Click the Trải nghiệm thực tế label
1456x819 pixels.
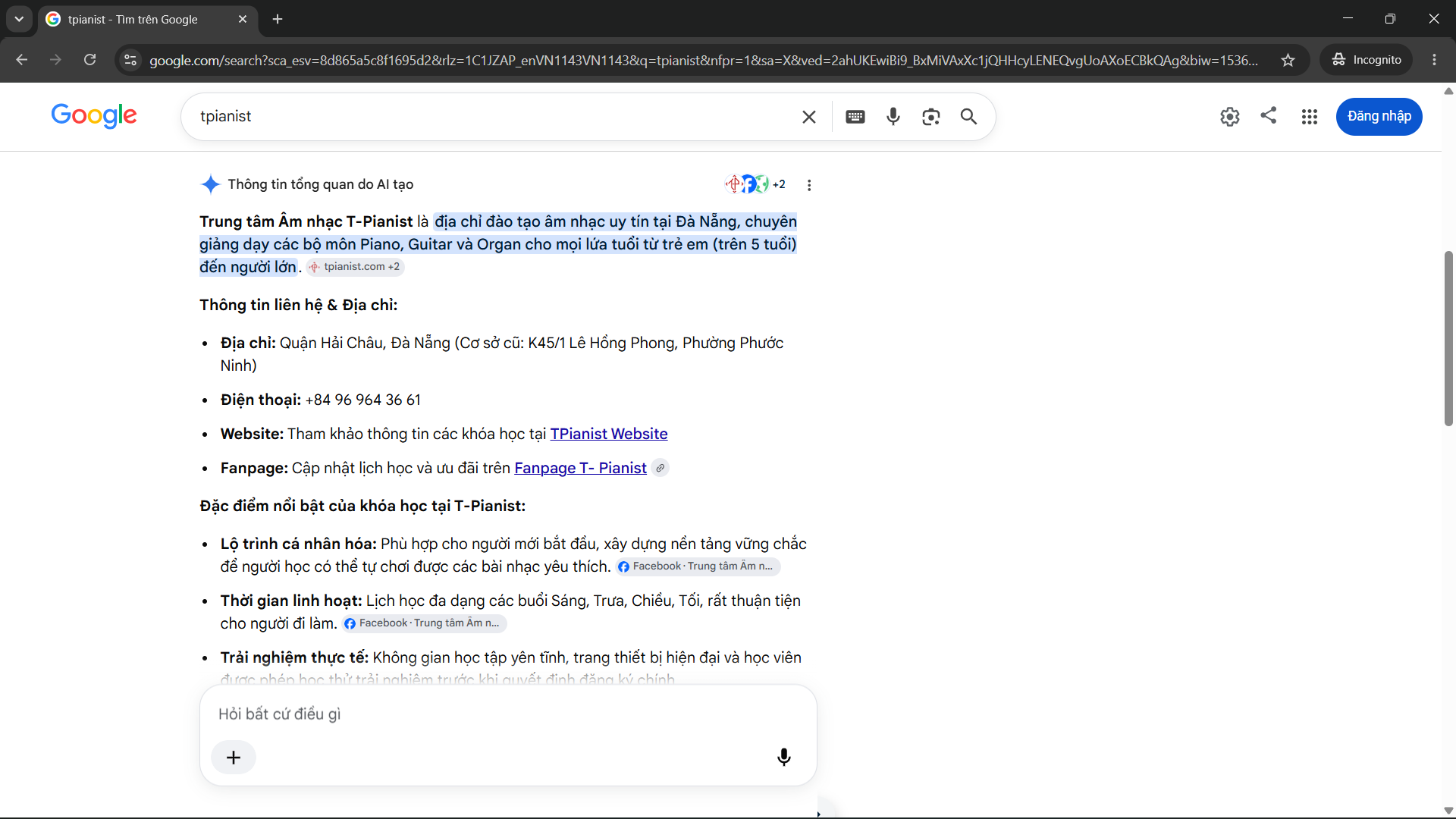coord(294,657)
